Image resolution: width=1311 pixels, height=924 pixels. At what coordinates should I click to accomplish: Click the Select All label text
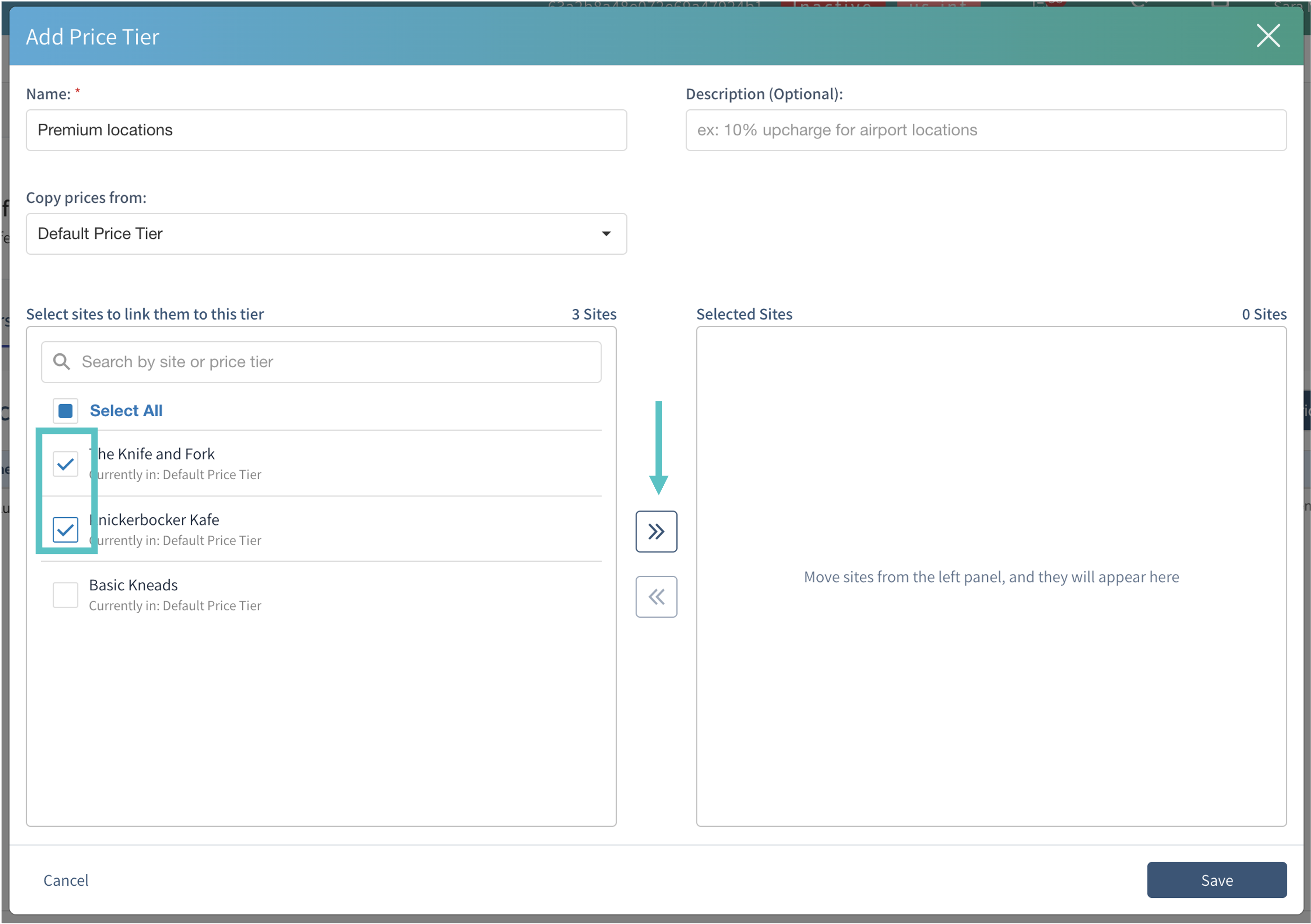point(126,411)
